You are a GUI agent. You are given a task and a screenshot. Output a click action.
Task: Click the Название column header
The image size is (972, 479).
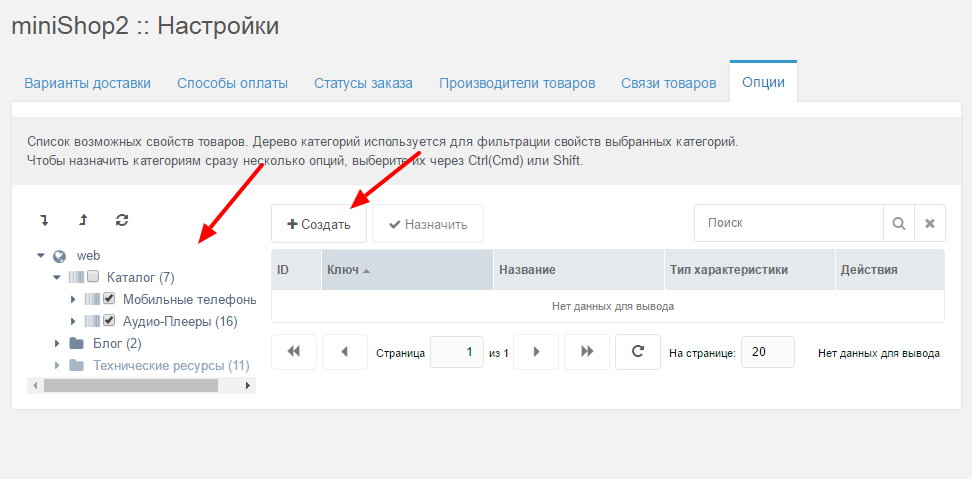click(x=579, y=270)
